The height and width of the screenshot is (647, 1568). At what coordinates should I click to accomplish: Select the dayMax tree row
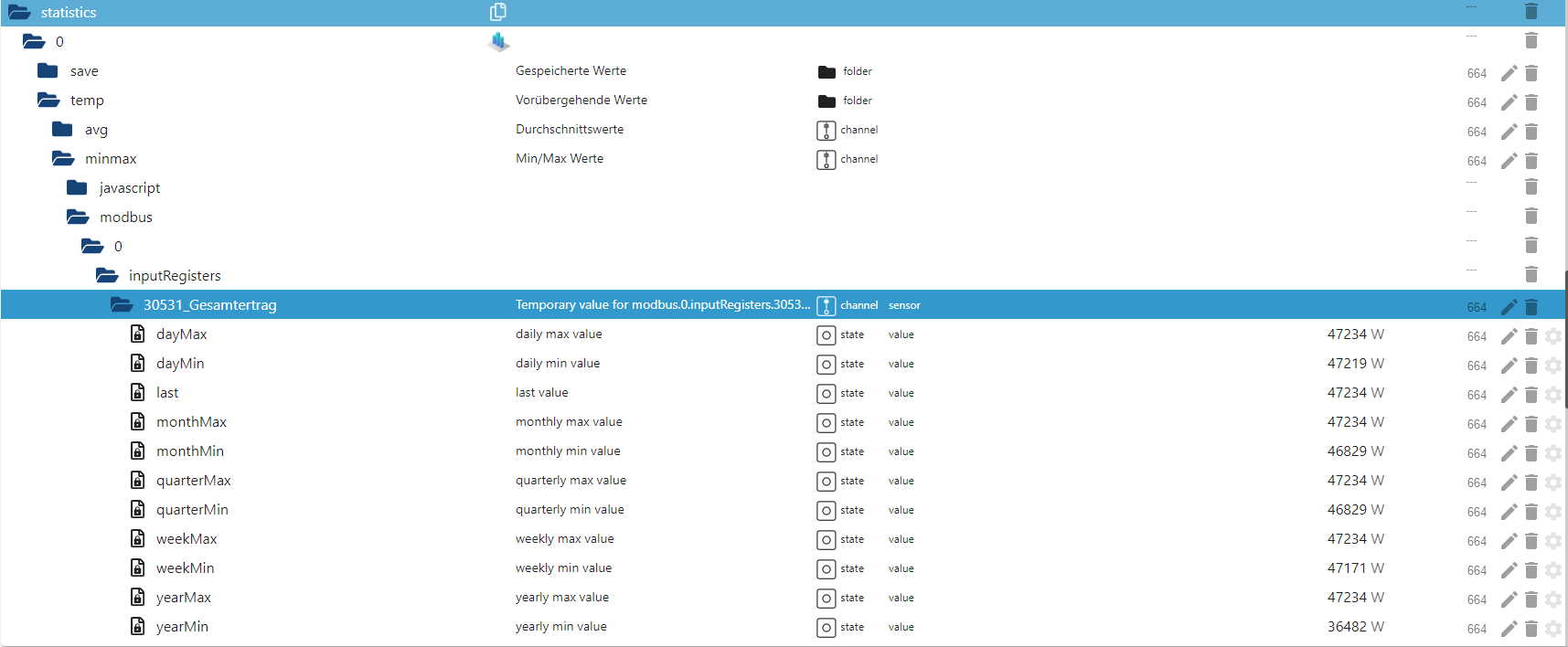(784, 334)
